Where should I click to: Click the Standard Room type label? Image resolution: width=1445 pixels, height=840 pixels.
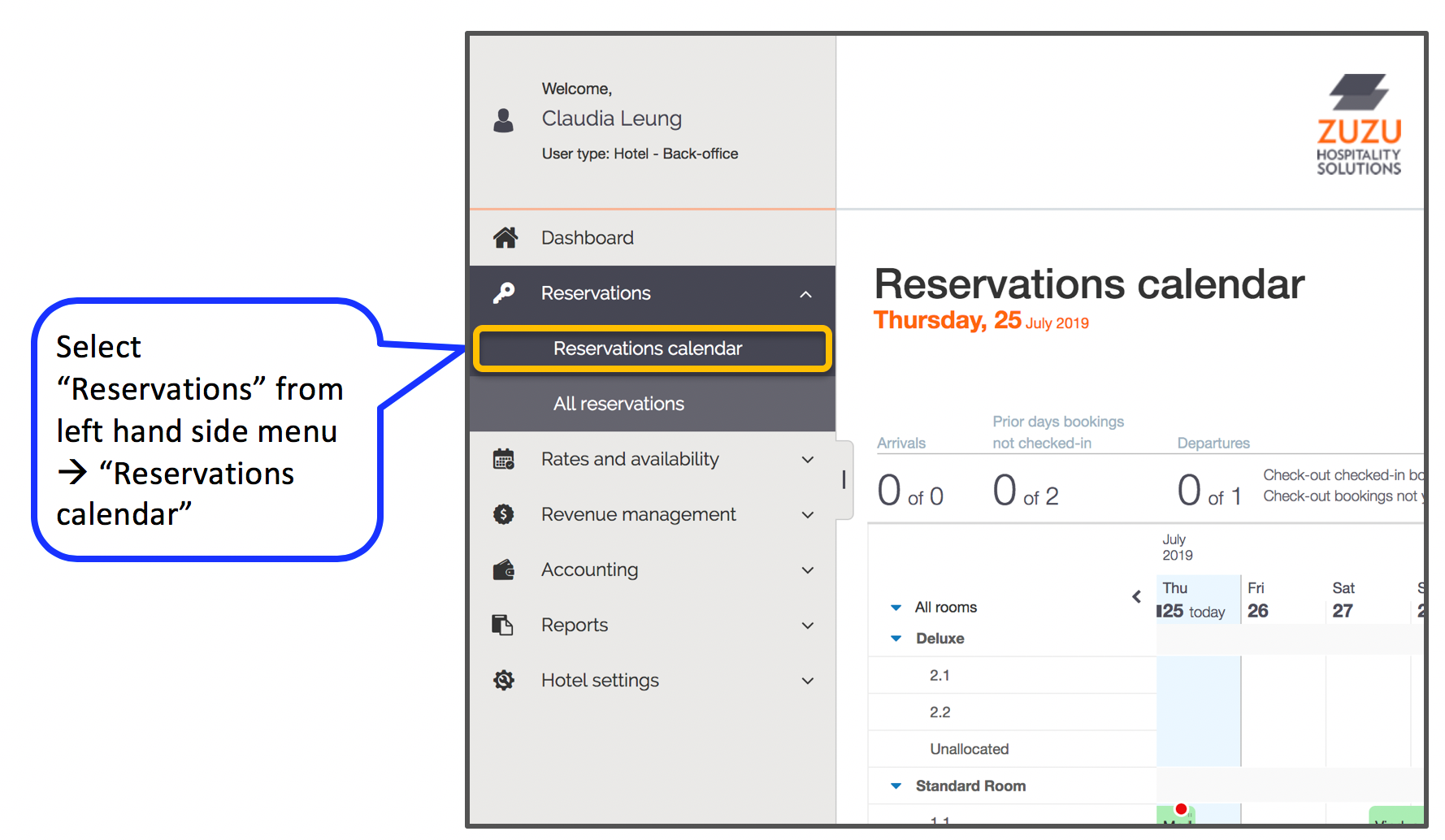[970, 786]
